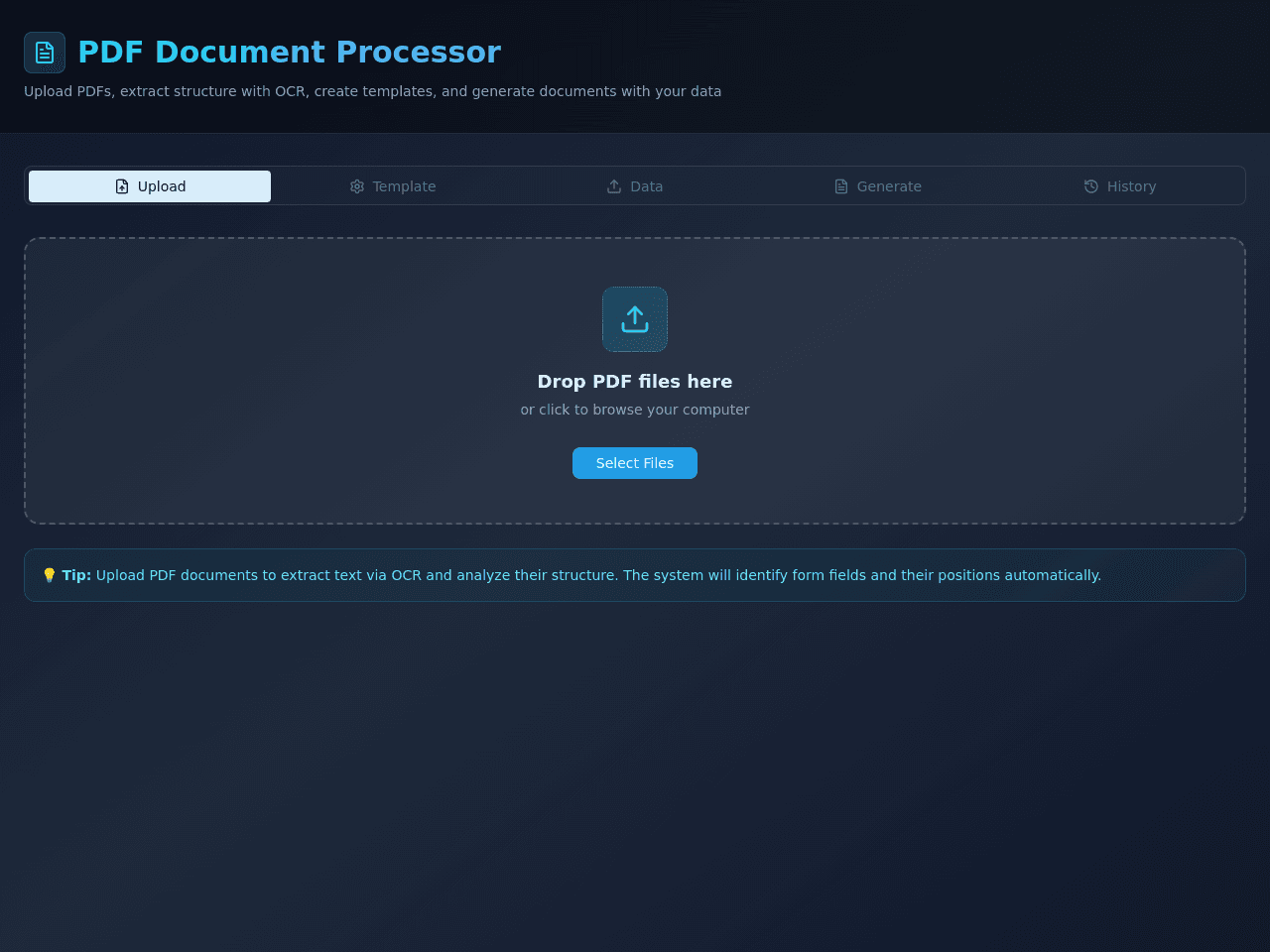Go to the Data tab
This screenshot has height=952, width=1270.
tap(635, 186)
